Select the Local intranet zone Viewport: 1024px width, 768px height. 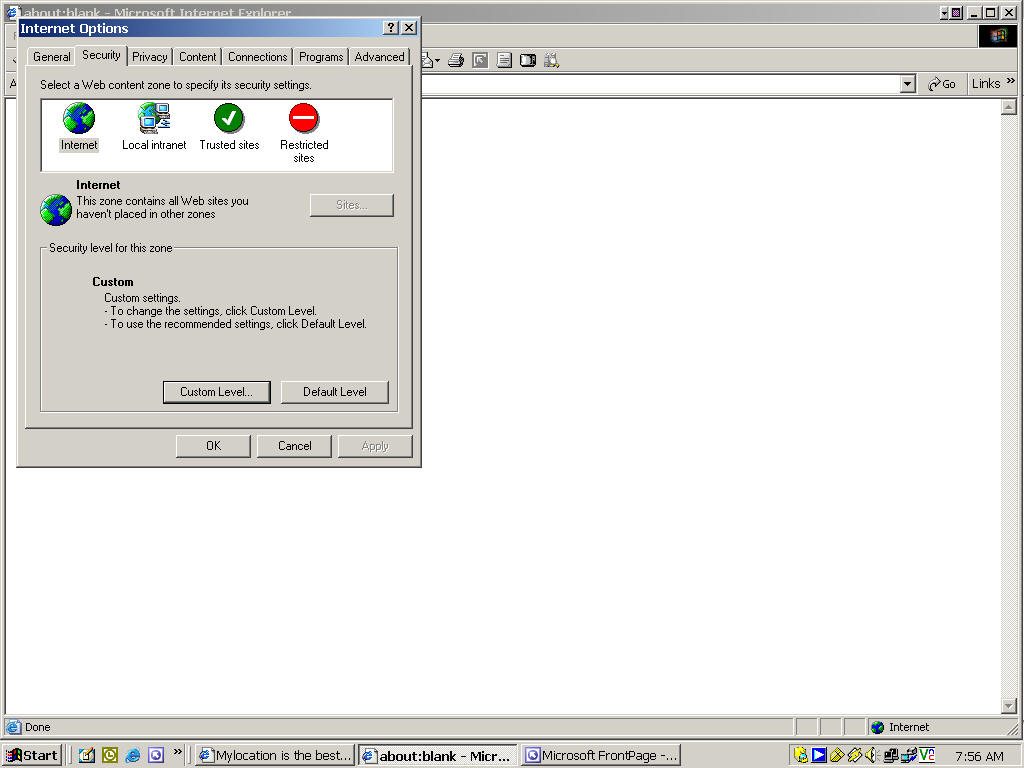pyautogui.click(x=154, y=127)
